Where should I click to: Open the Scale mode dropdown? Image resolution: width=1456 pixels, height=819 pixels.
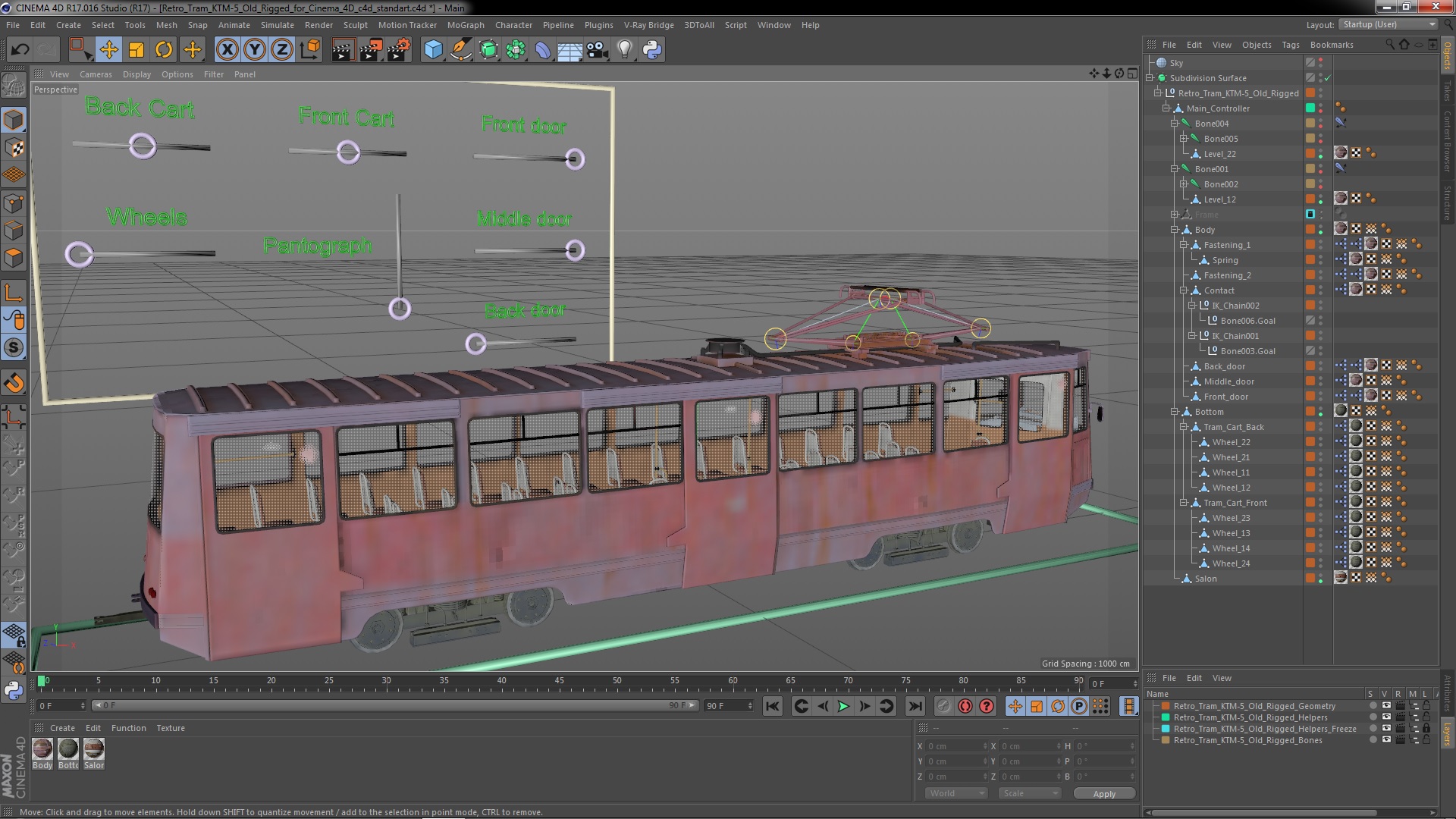pyautogui.click(x=1029, y=793)
